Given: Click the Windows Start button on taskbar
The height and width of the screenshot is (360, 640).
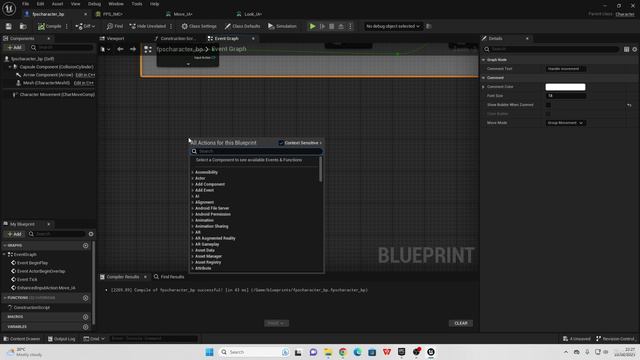Looking at the screenshot, I should 209,352.
